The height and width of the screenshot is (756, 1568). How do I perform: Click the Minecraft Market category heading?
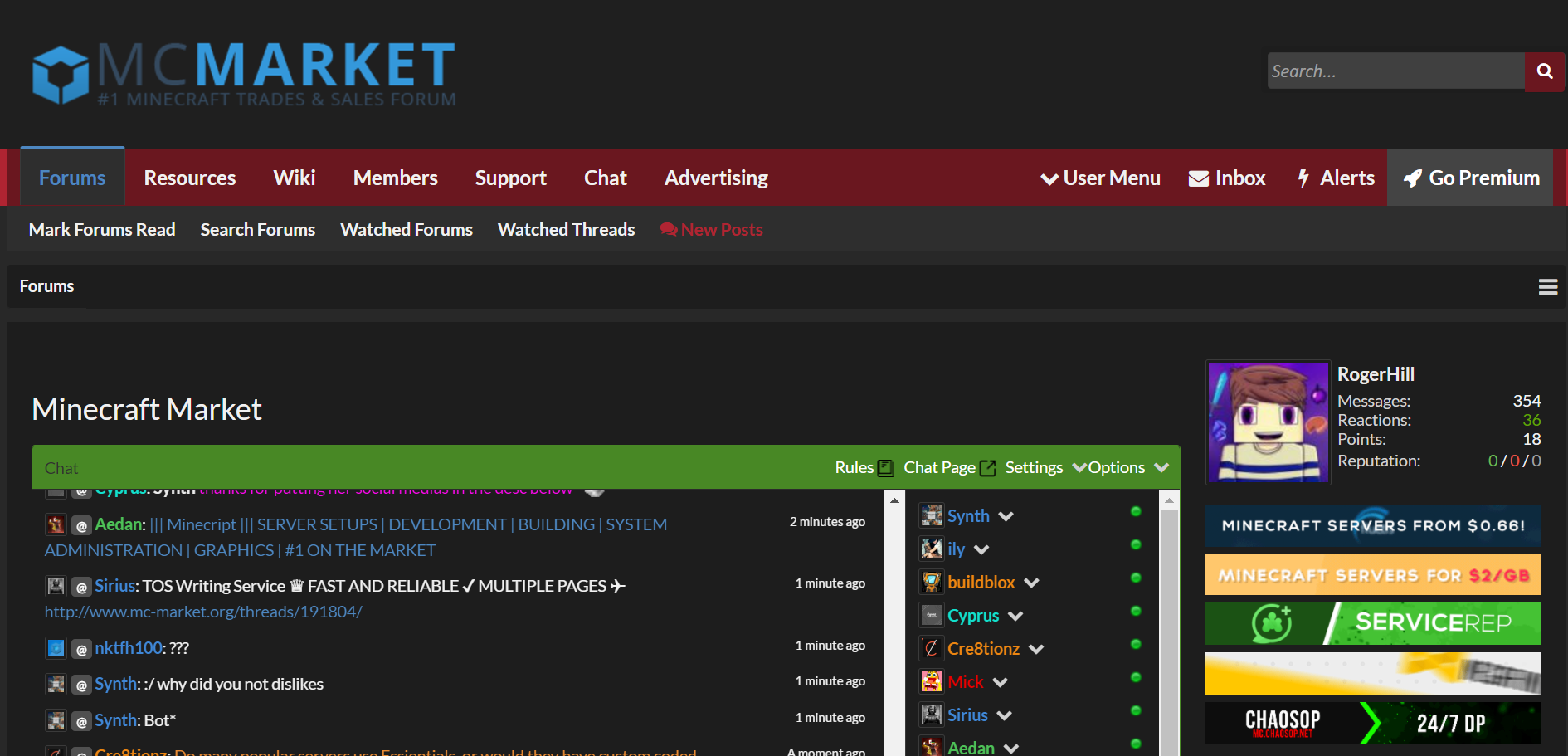147,409
